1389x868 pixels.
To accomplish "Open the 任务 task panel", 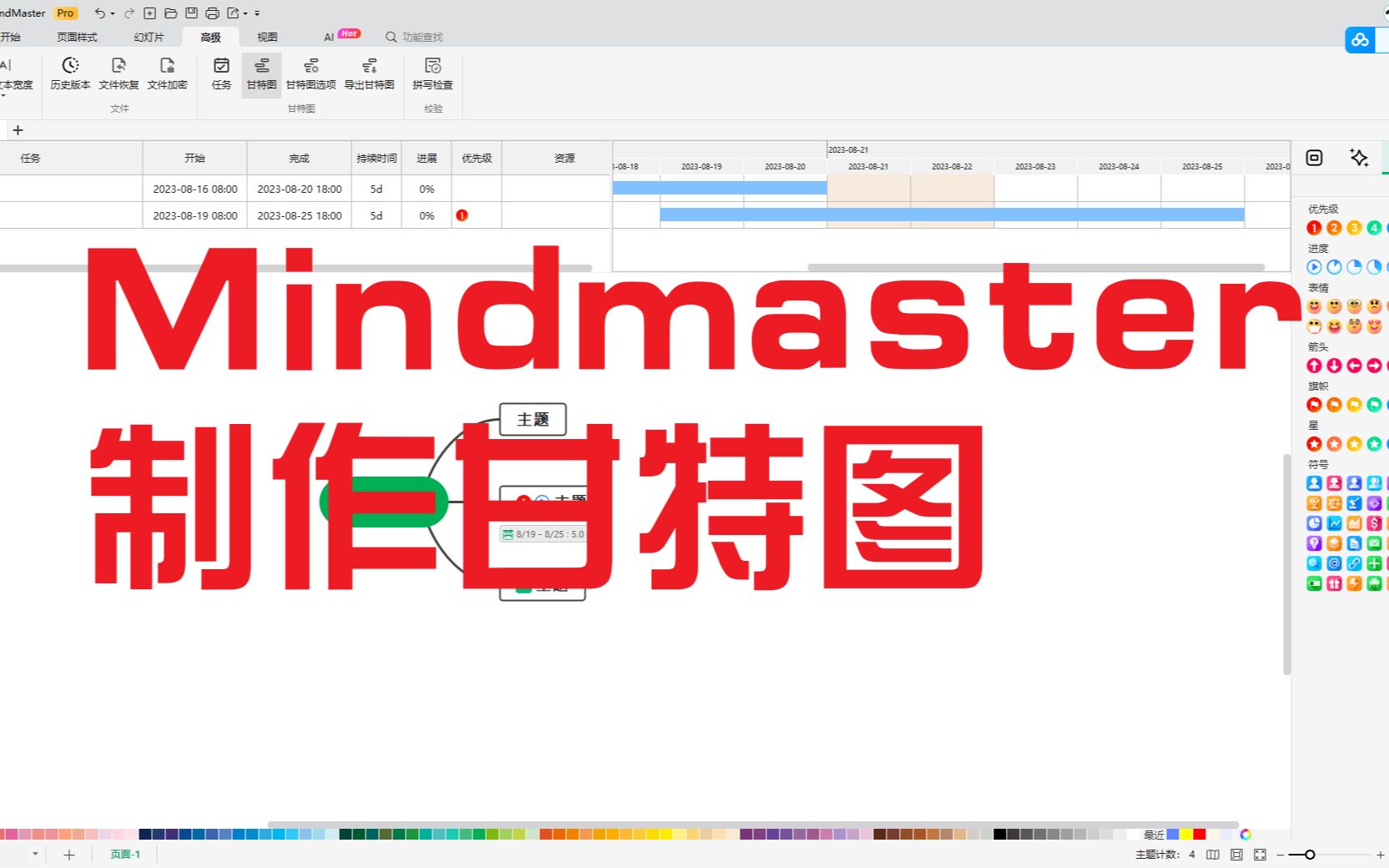I will [x=221, y=73].
